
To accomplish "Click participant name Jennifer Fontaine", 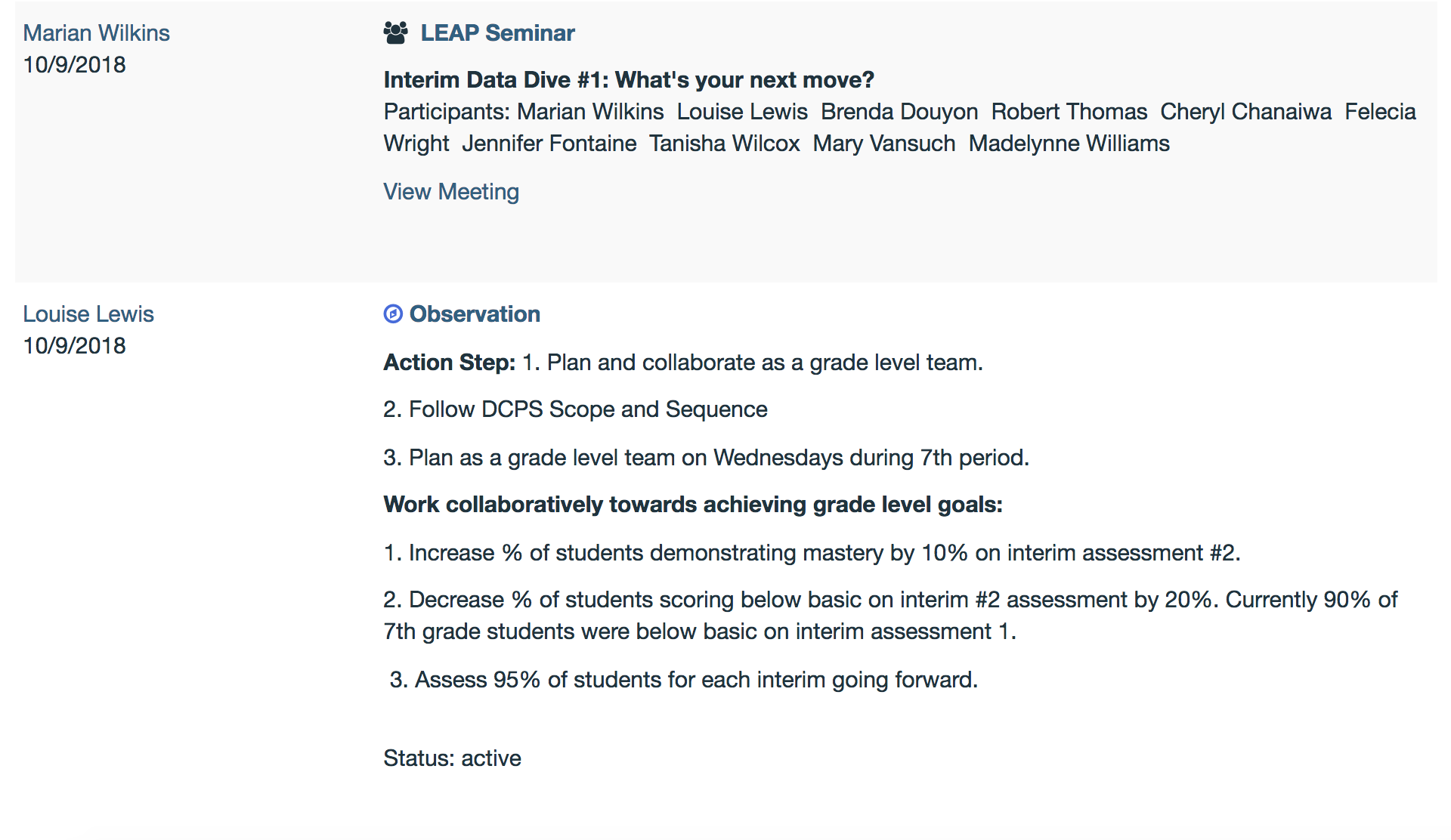I will point(549,144).
